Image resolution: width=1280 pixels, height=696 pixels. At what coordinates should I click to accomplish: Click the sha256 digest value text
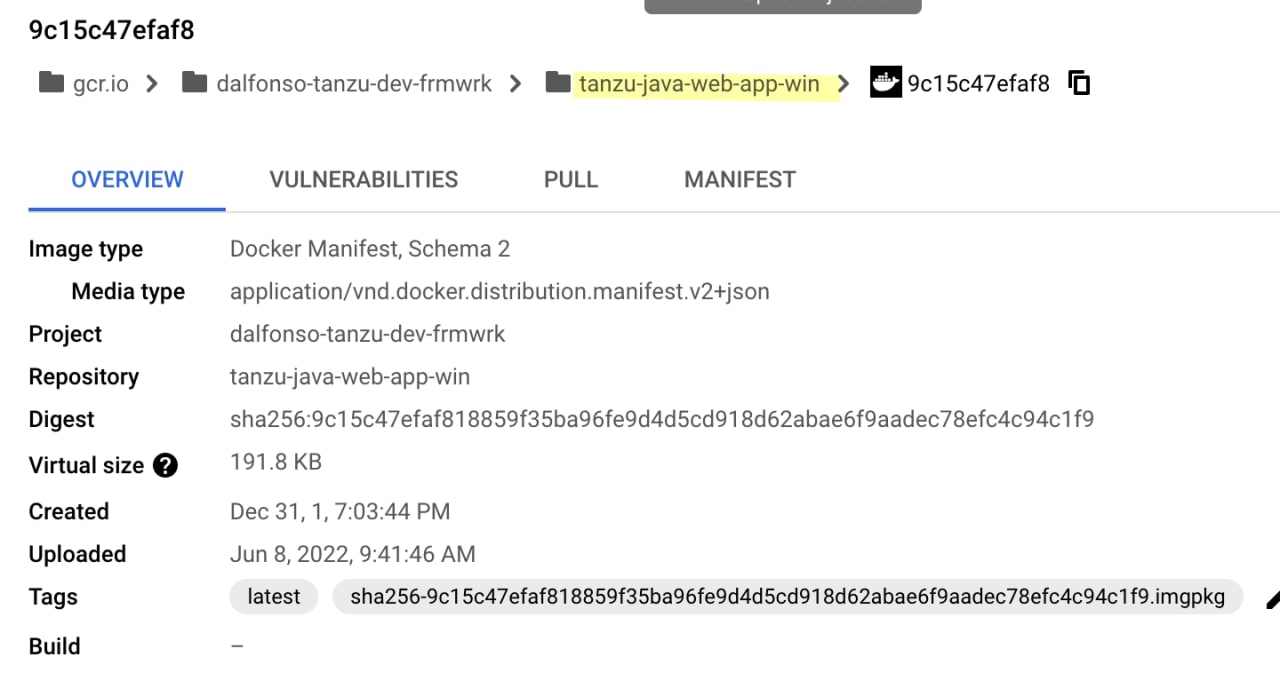[x=662, y=419]
